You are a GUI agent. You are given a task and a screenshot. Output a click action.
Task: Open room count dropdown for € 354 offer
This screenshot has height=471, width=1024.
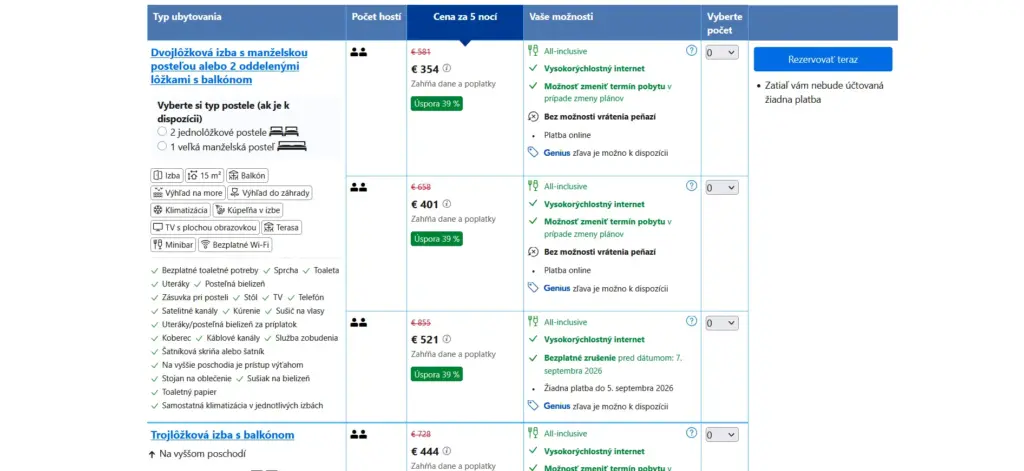722,52
